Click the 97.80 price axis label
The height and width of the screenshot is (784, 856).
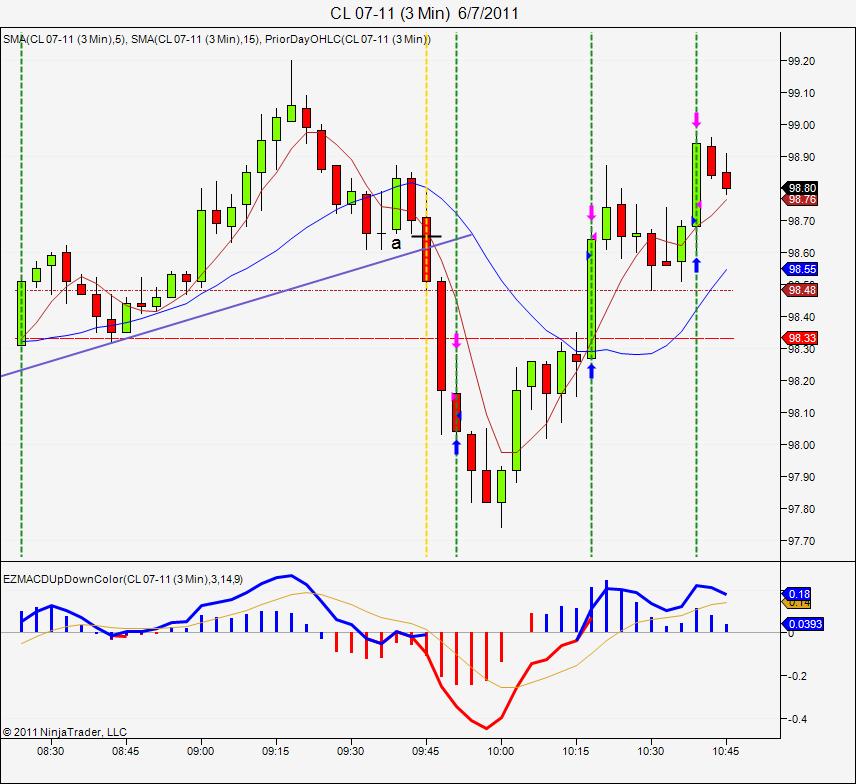[801, 509]
